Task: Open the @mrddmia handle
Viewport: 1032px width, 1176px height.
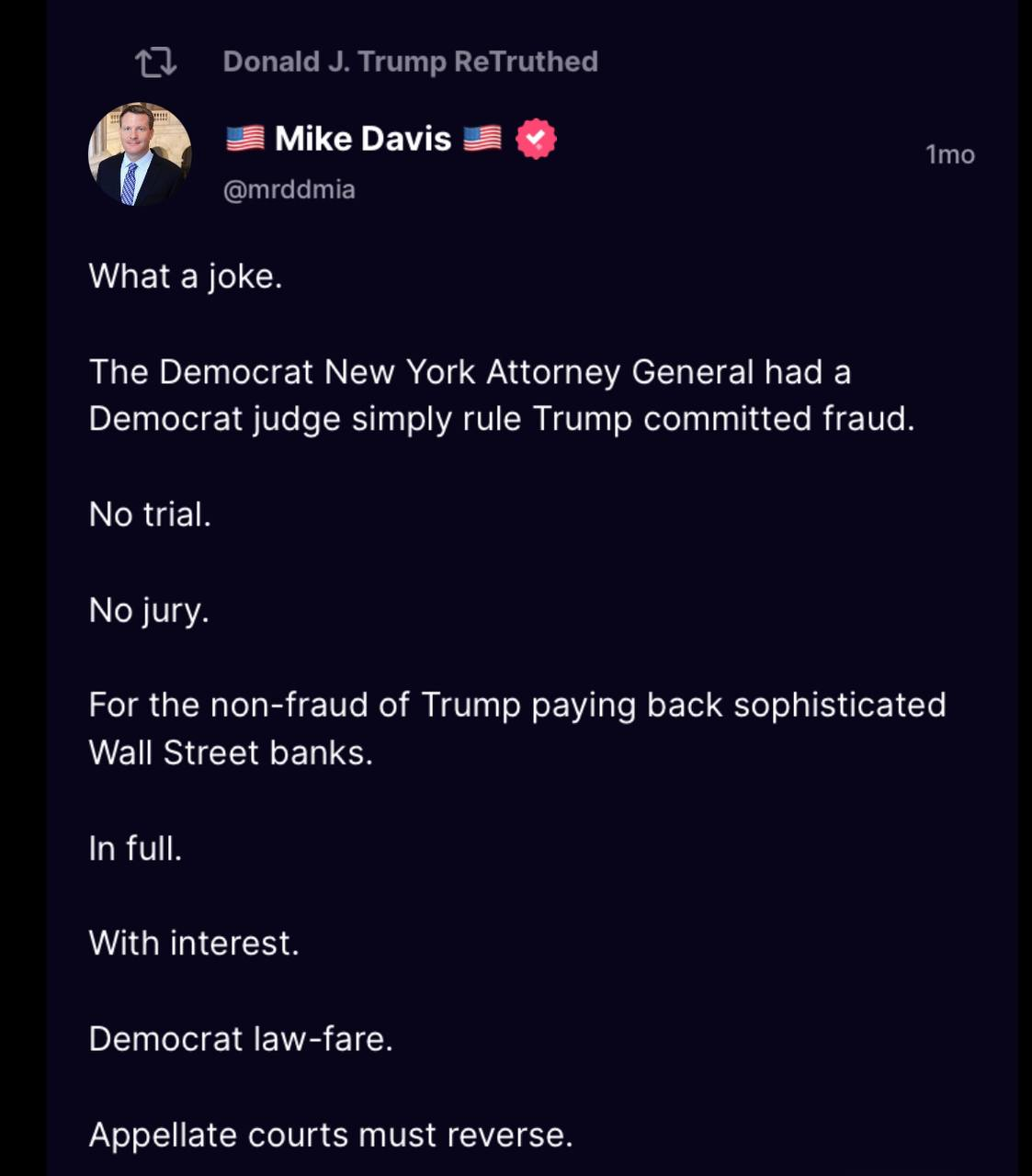Action: point(289,189)
